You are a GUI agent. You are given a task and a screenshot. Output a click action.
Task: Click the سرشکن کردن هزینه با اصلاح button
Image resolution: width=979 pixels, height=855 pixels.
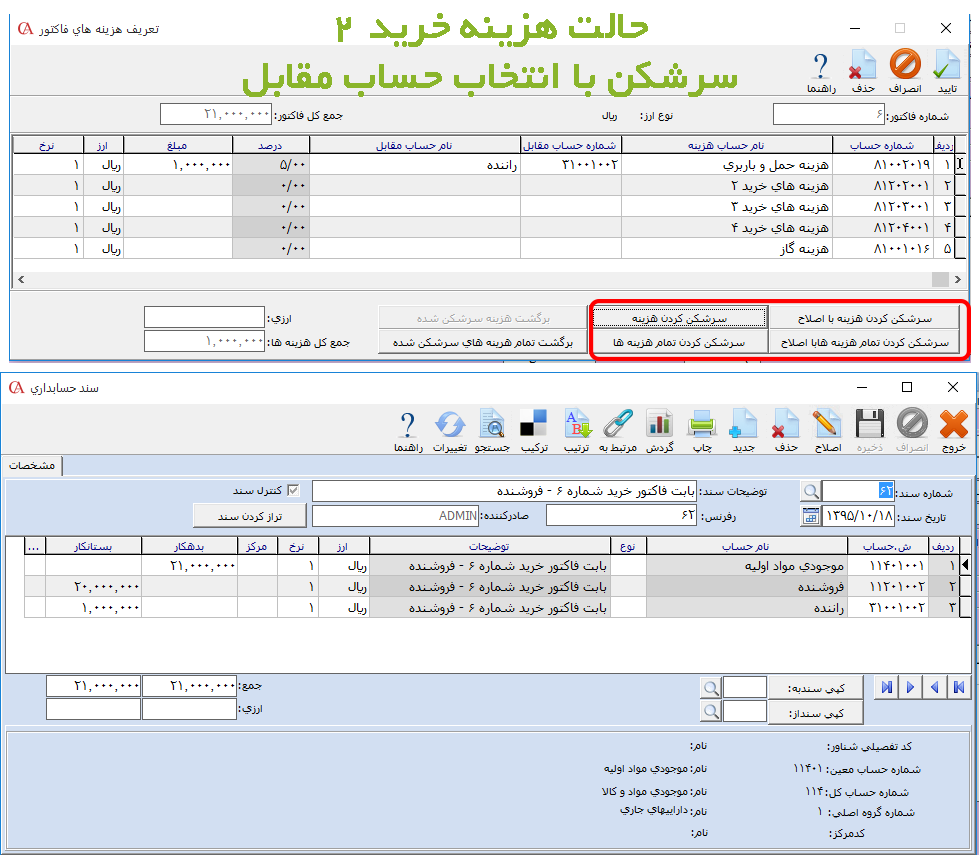click(864, 319)
